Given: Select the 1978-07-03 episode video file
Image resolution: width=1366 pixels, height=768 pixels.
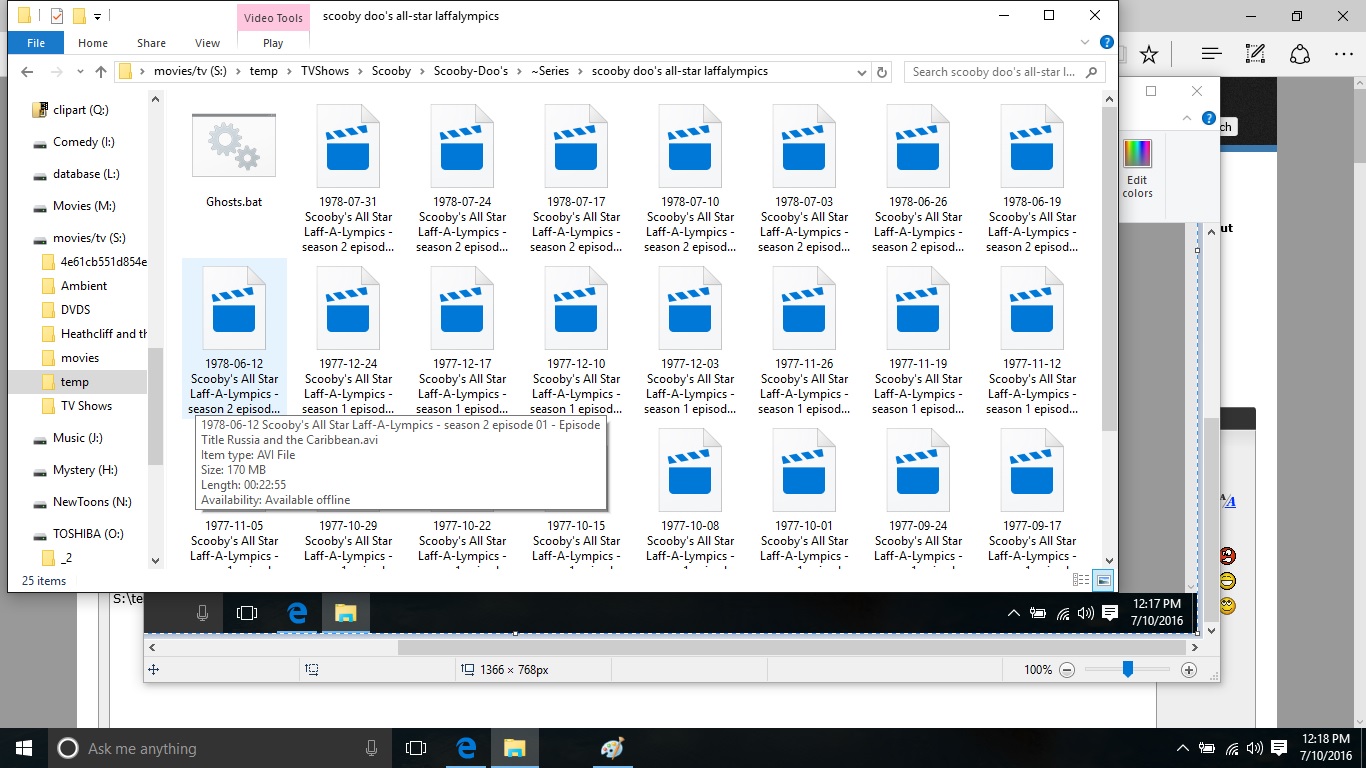Looking at the screenshot, I should pos(804,180).
